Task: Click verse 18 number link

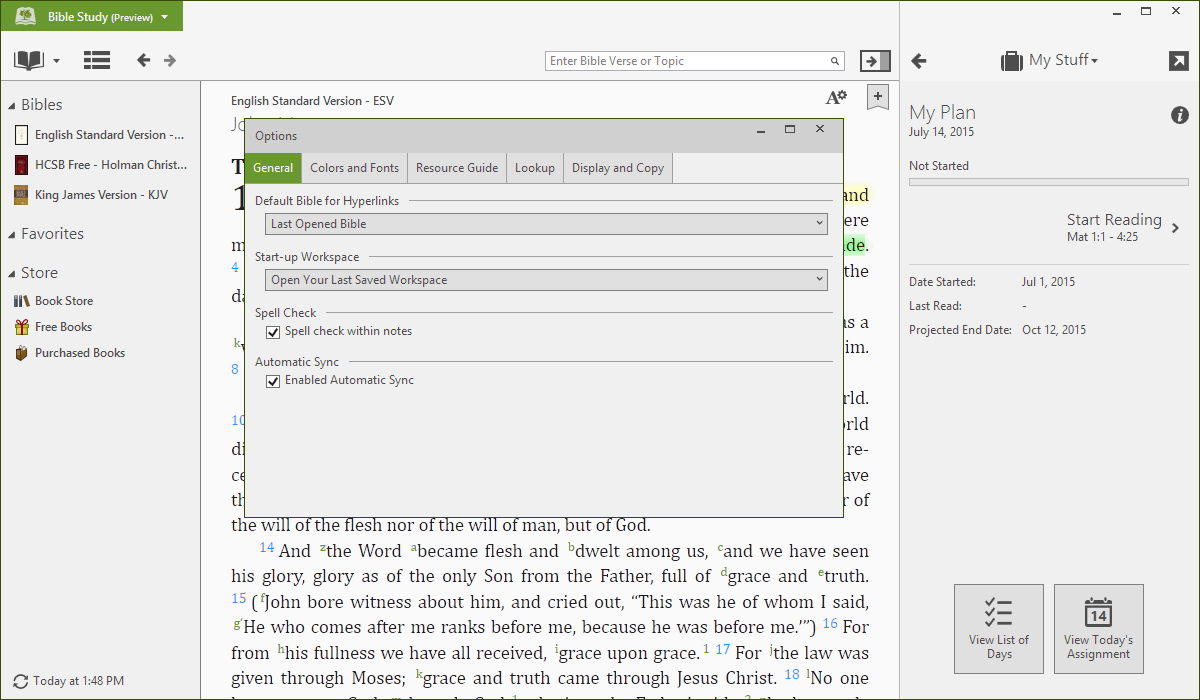Action: (792, 674)
